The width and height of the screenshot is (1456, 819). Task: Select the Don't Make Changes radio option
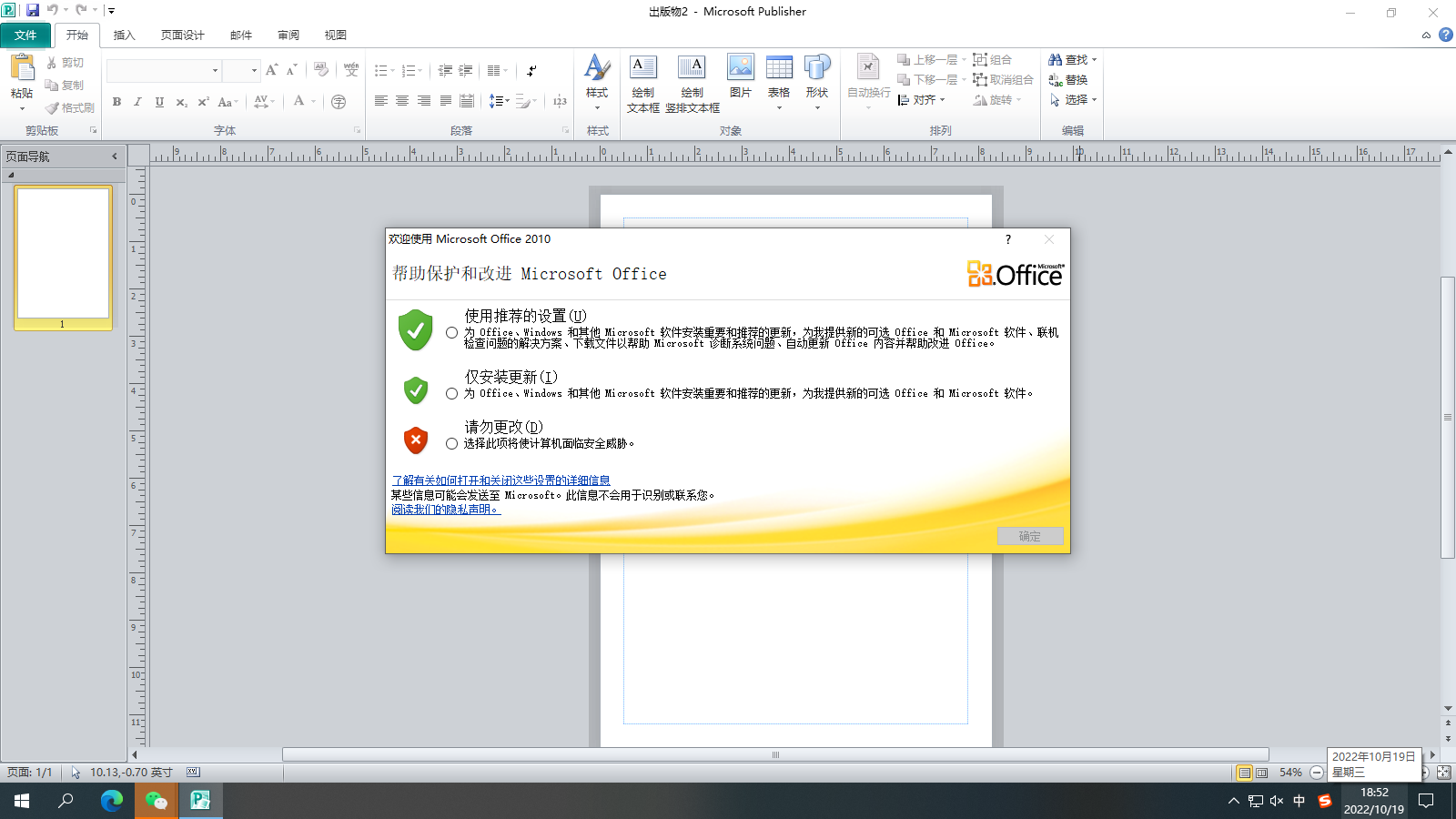coord(451,444)
